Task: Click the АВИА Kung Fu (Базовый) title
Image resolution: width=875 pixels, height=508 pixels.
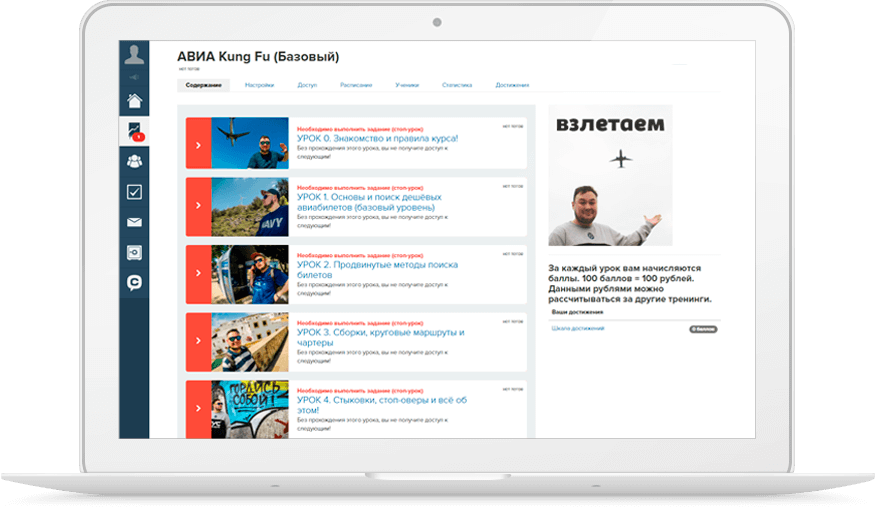Action: click(258, 56)
